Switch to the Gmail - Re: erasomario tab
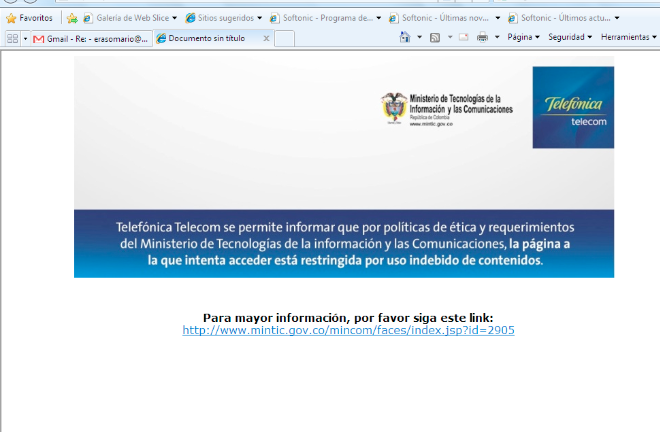The image size is (660, 432). pyautogui.click(x=91, y=39)
